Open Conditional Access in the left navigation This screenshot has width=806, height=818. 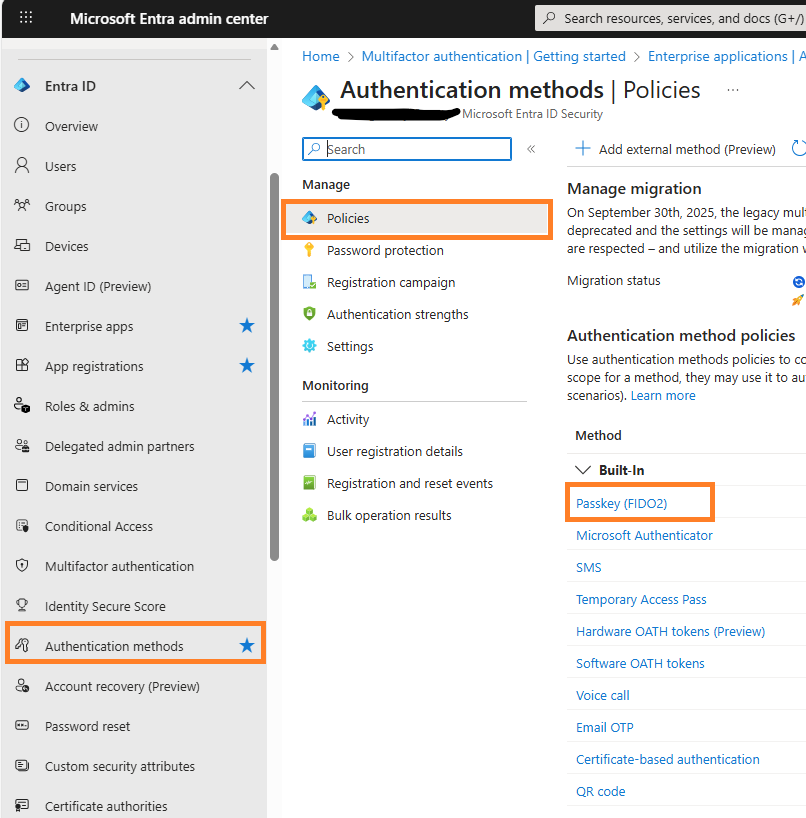pyautogui.click(x=100, y=526)
